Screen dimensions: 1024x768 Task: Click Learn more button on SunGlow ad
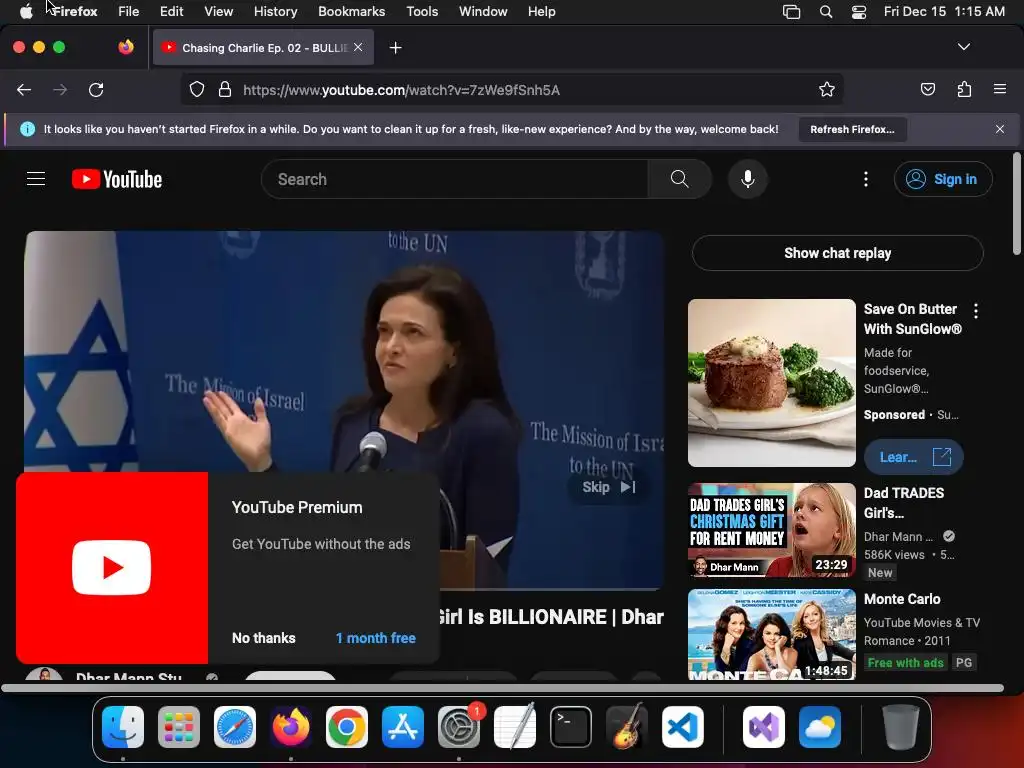pos(914,457)
